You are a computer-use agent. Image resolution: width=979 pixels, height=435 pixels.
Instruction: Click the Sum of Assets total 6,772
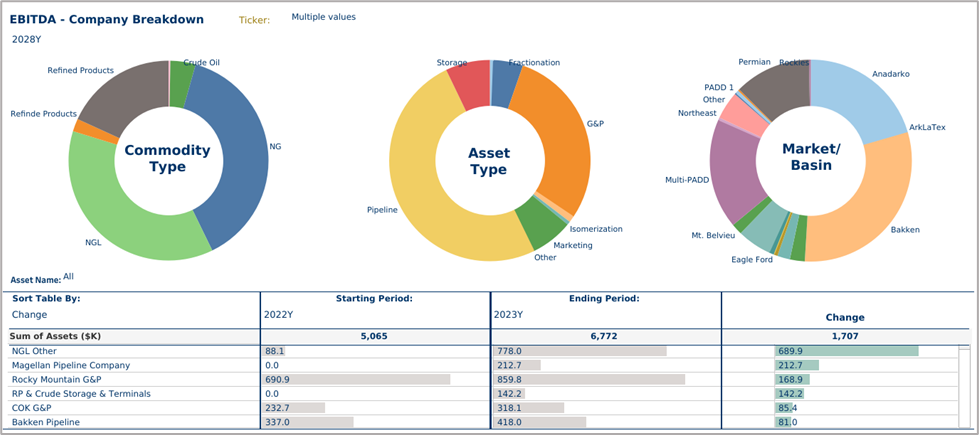pyautogui.click(x=606, y=336)
